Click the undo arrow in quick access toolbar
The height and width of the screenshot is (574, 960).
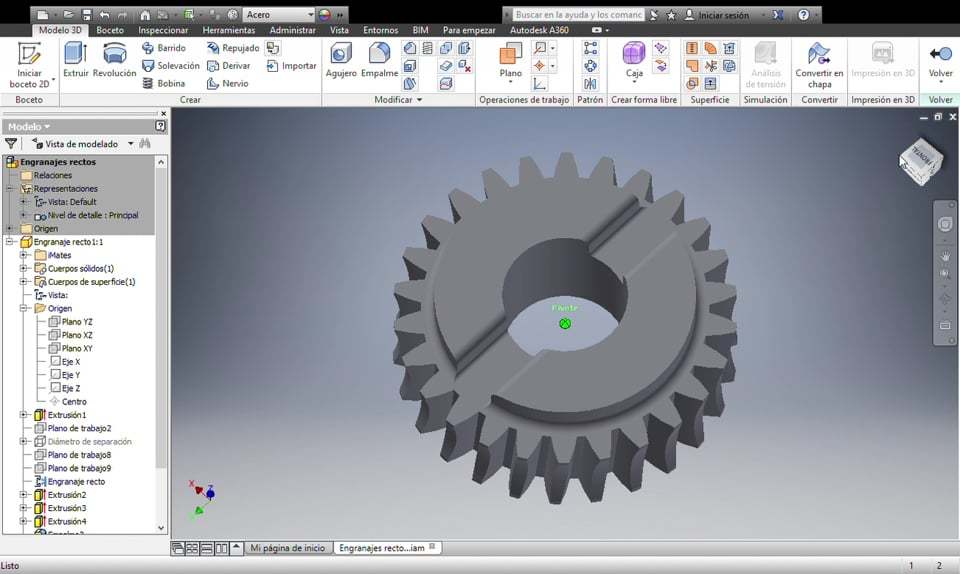104,15
